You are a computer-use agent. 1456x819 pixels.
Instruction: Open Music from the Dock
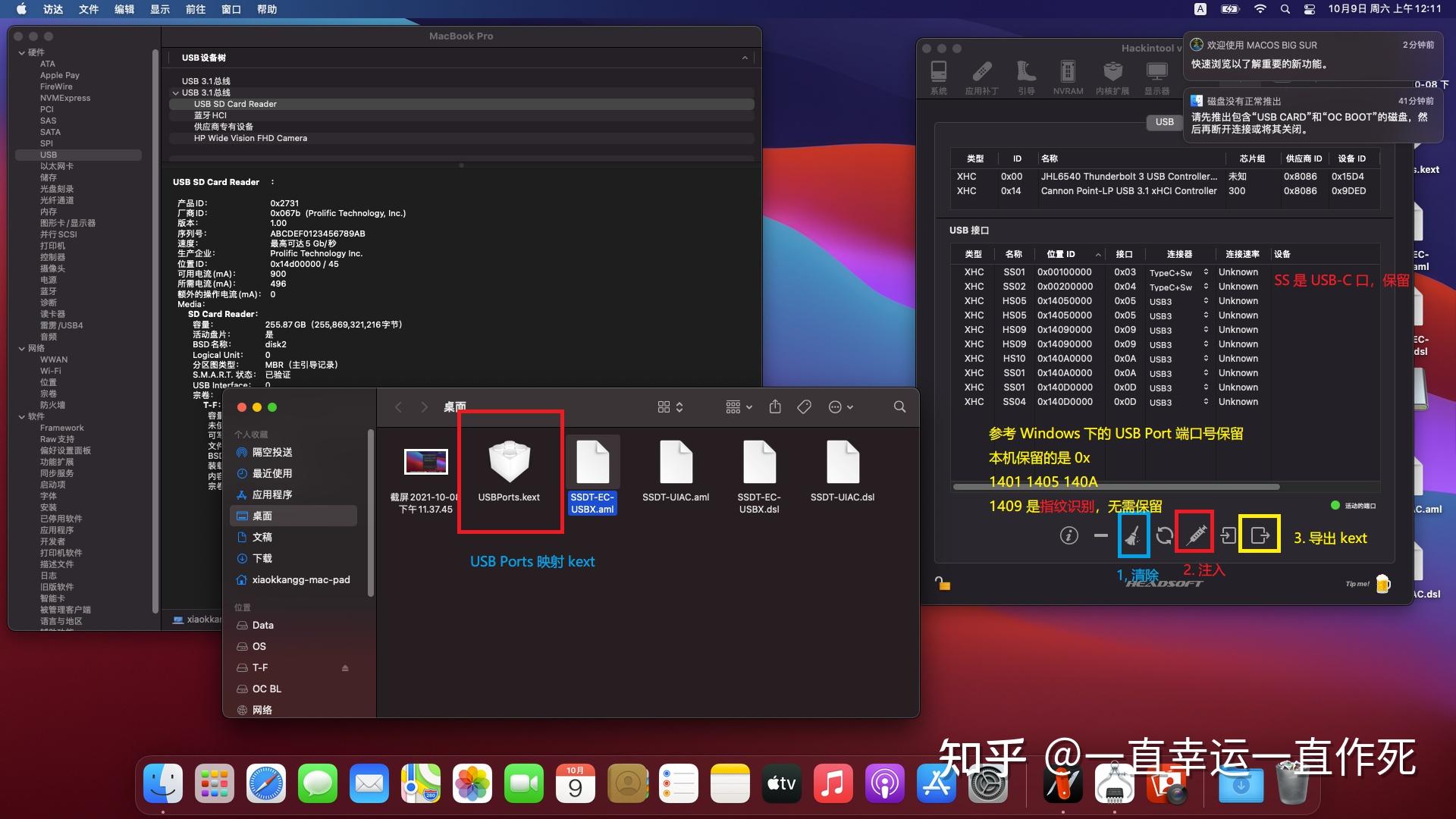point(833,783)
